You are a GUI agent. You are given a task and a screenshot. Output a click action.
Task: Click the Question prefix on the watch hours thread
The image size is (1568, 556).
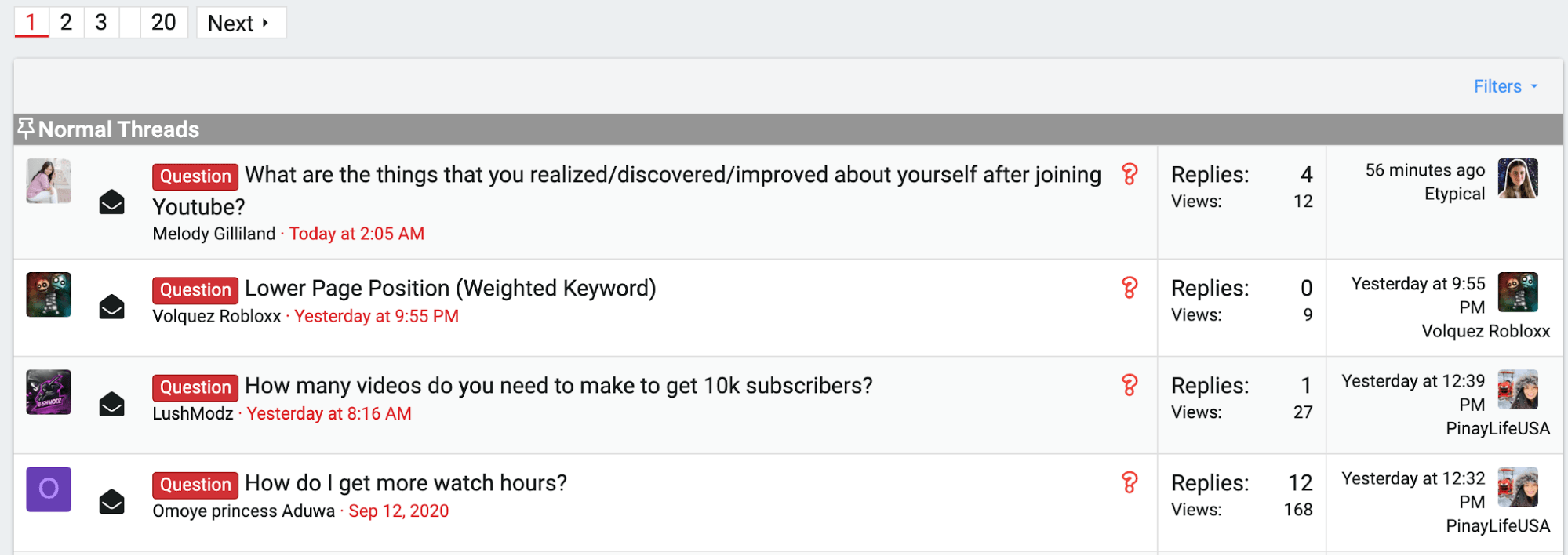tap(195, 485)
